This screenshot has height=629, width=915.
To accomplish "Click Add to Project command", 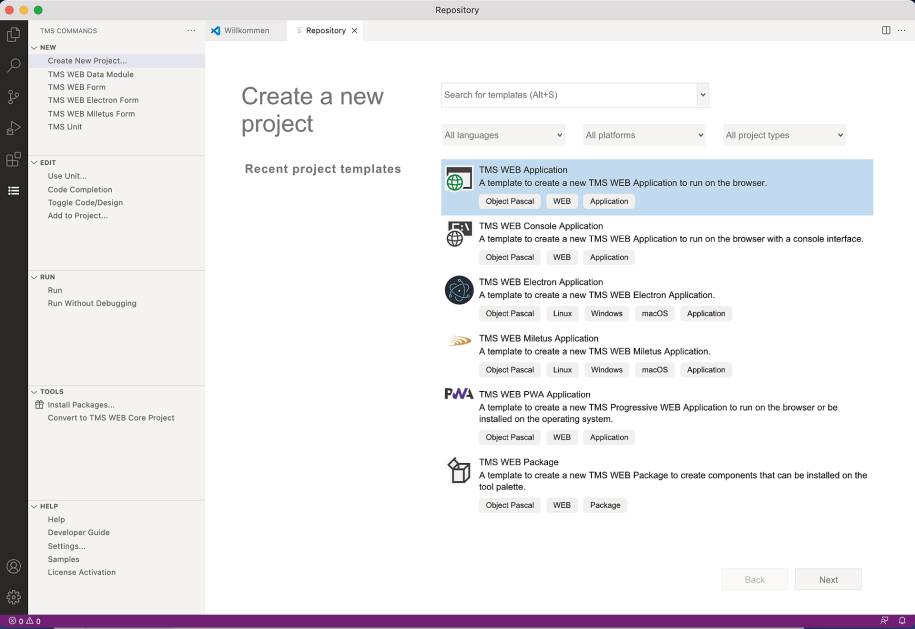I will point(78,215).
